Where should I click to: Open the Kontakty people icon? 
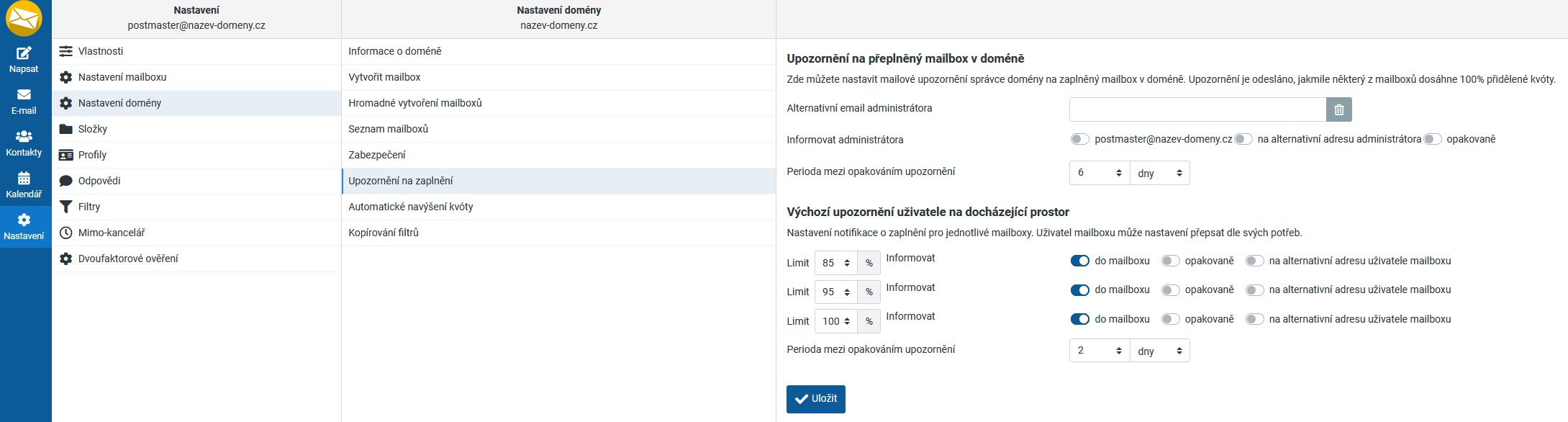coord(24,136)
